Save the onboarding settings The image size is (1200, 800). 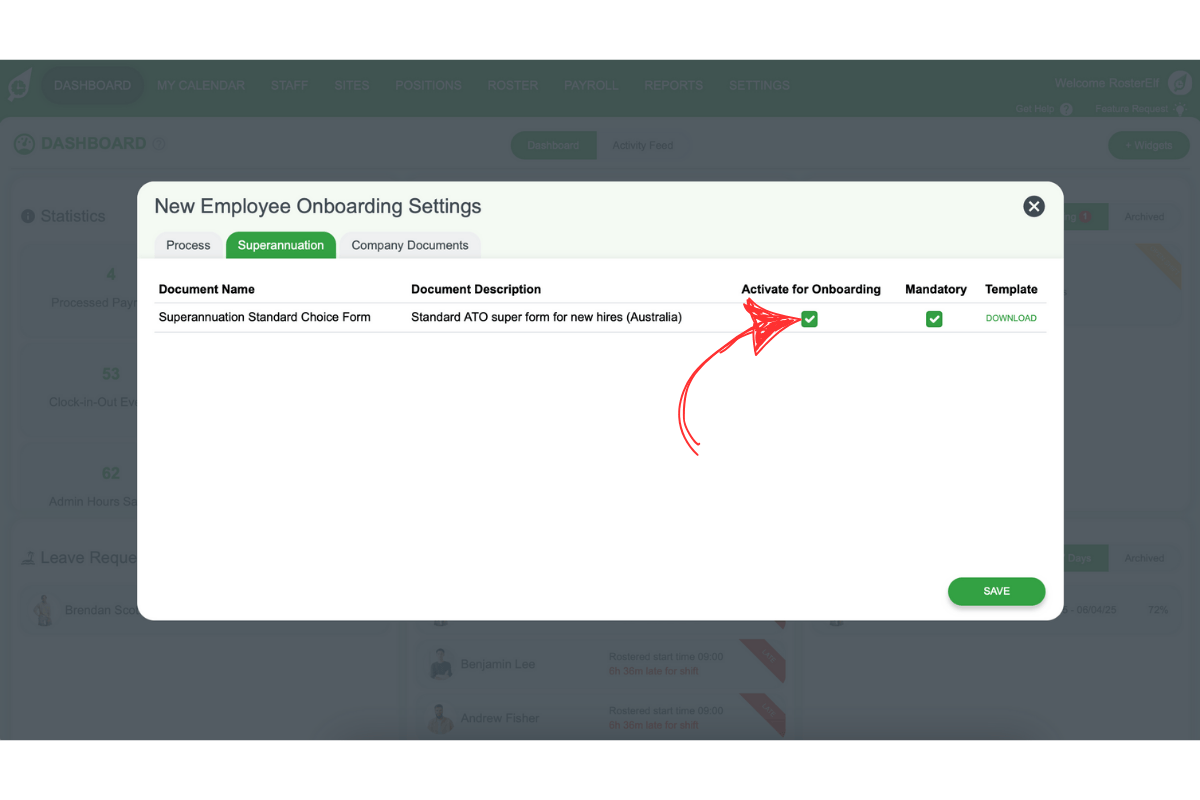(997, 591)
